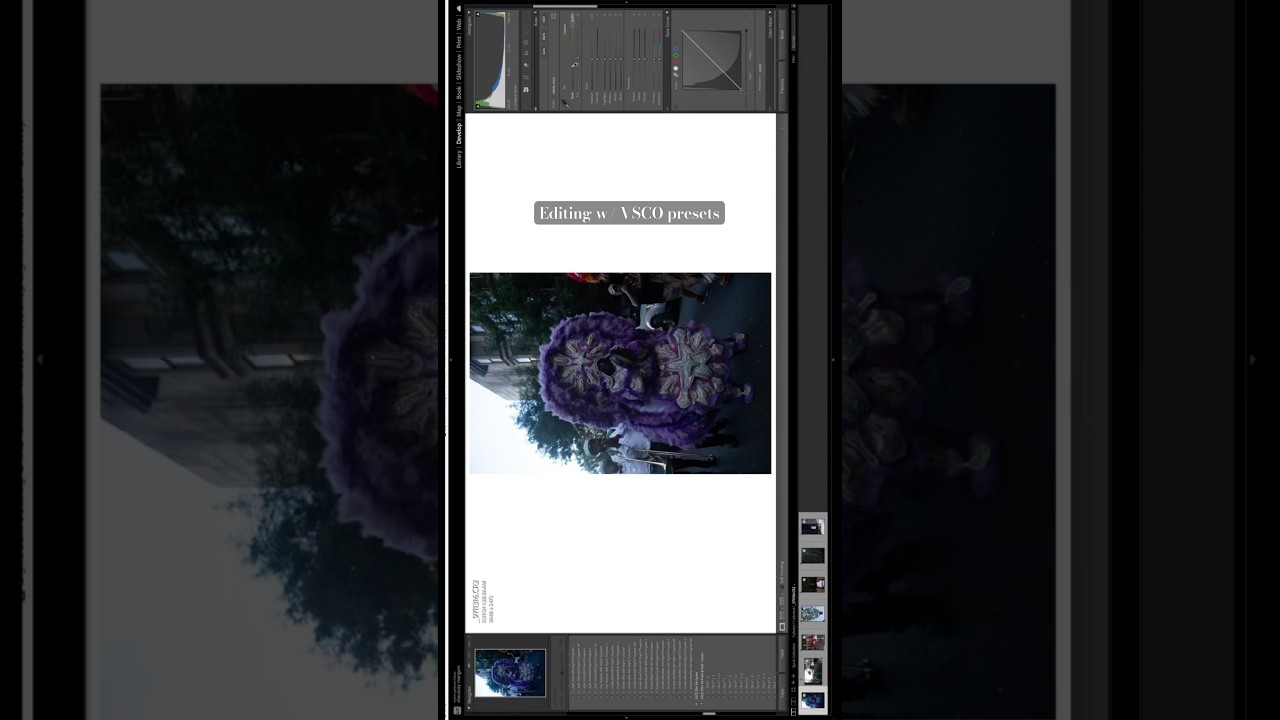Select the red channel circle in Tone Curve

[x=676, y=62]
